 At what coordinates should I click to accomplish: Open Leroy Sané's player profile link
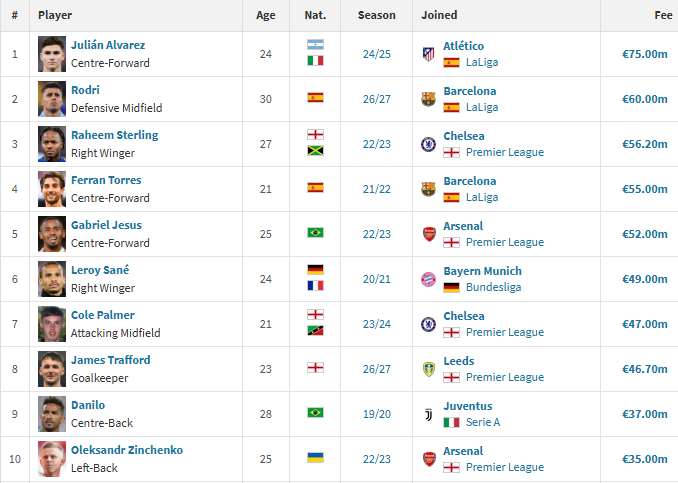(100, 270)
